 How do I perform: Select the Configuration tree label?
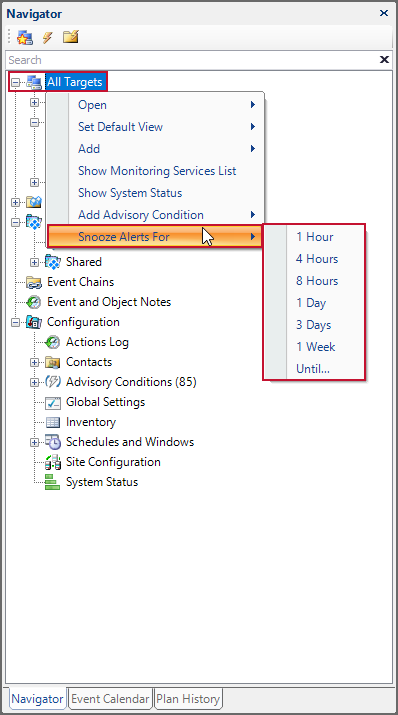(x=83, y=322)
